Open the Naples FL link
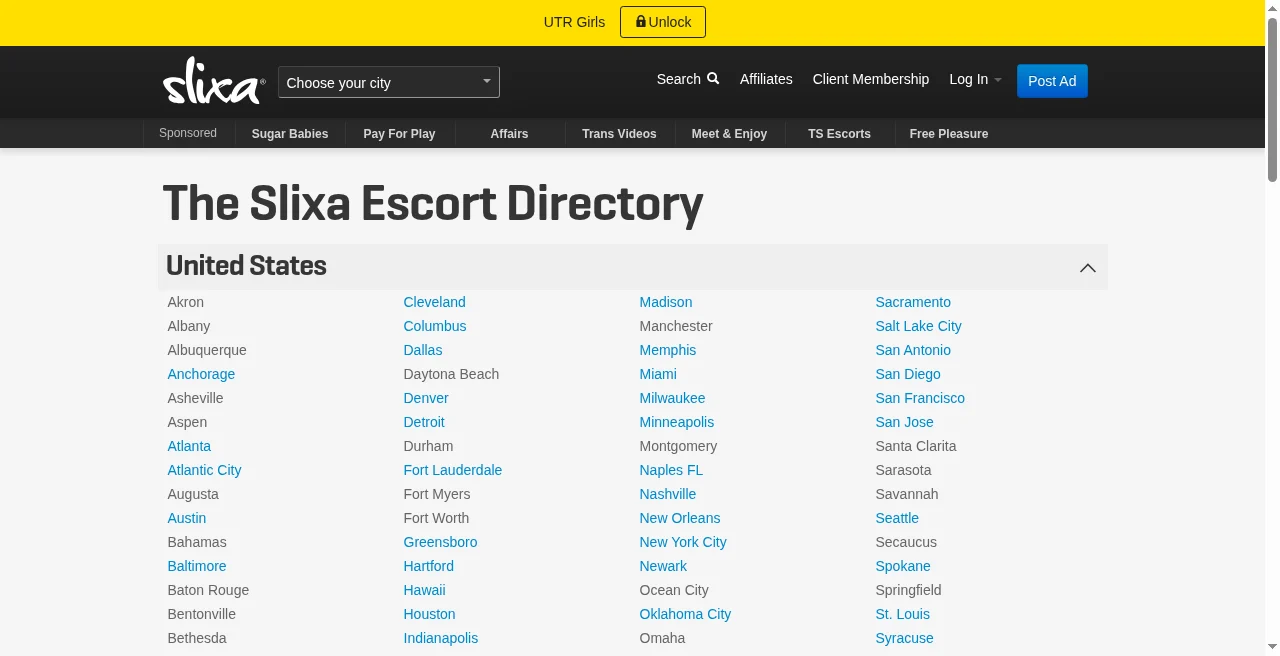 [671, 470]
